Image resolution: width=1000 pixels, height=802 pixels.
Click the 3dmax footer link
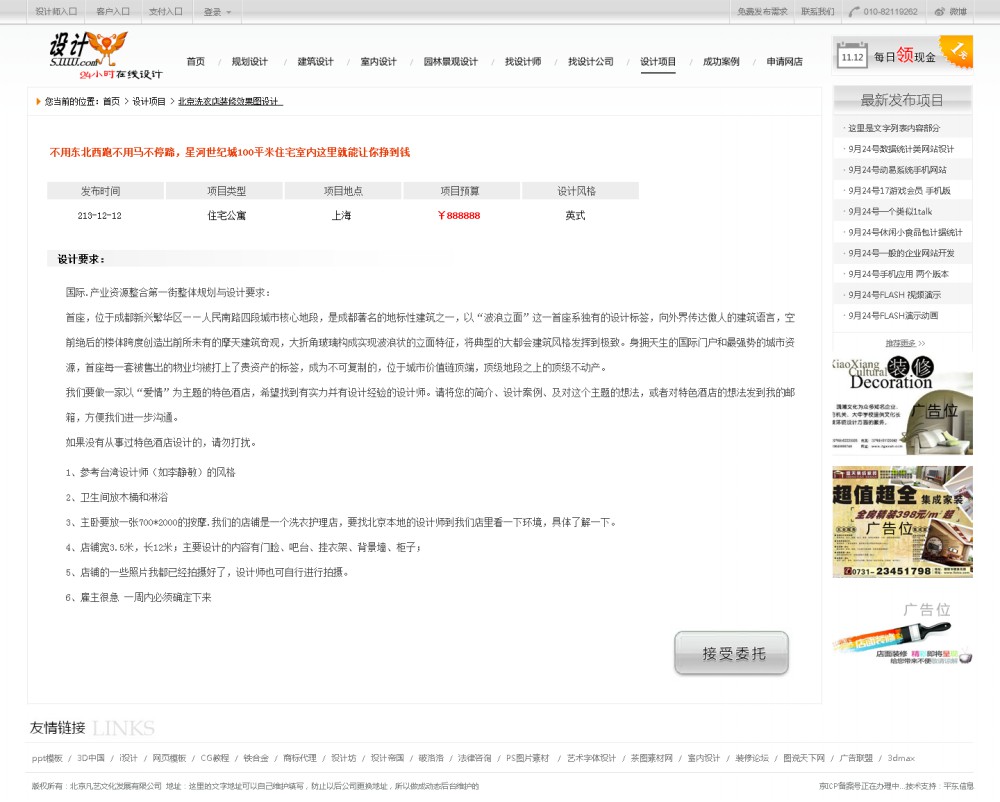pyautogui.click(x=903, y=758)
